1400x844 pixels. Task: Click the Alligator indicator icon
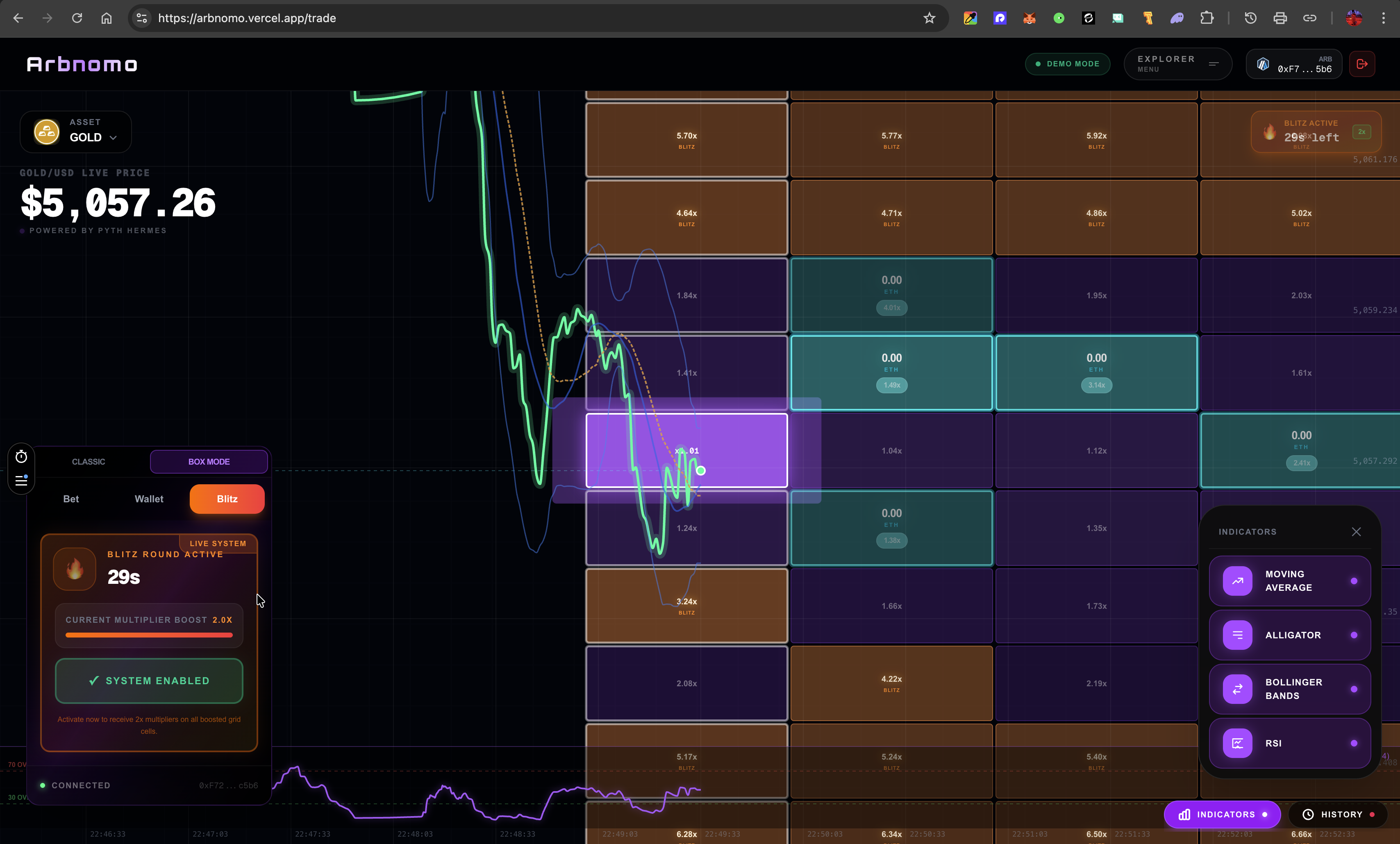pos(1237,635)
